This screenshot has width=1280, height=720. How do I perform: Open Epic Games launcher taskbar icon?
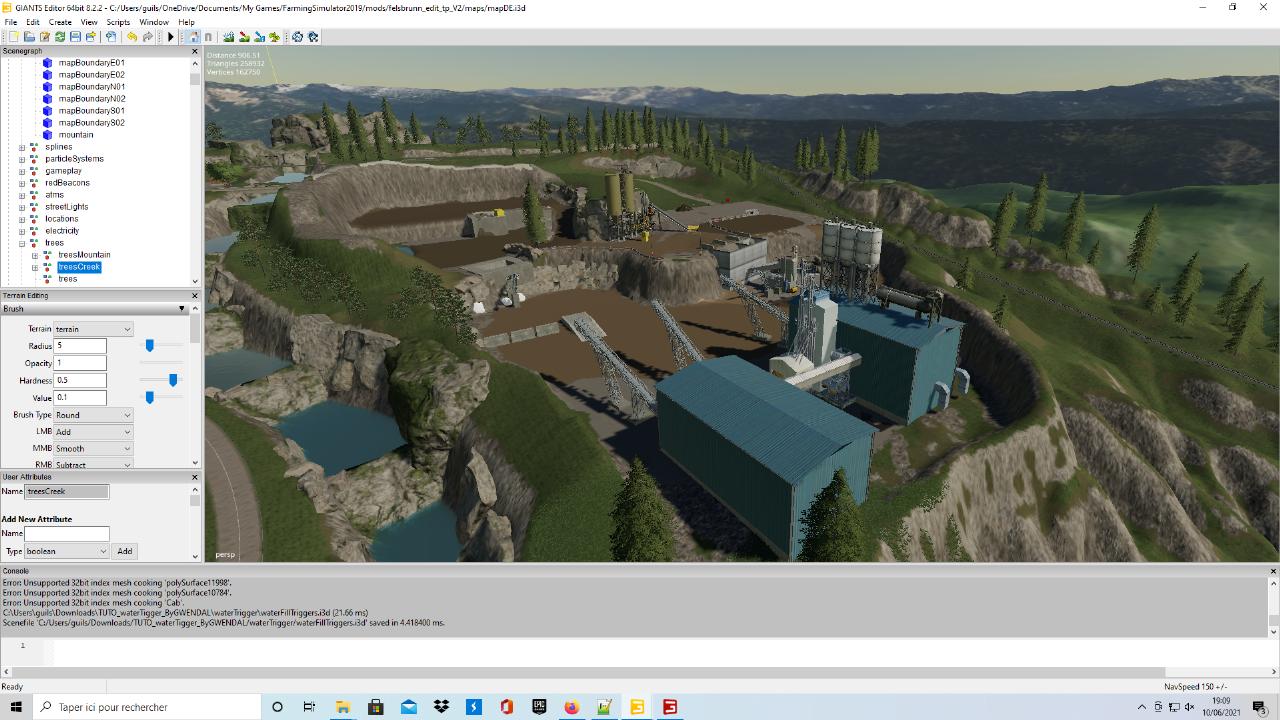pyautogui.click(x=539, y=707)
